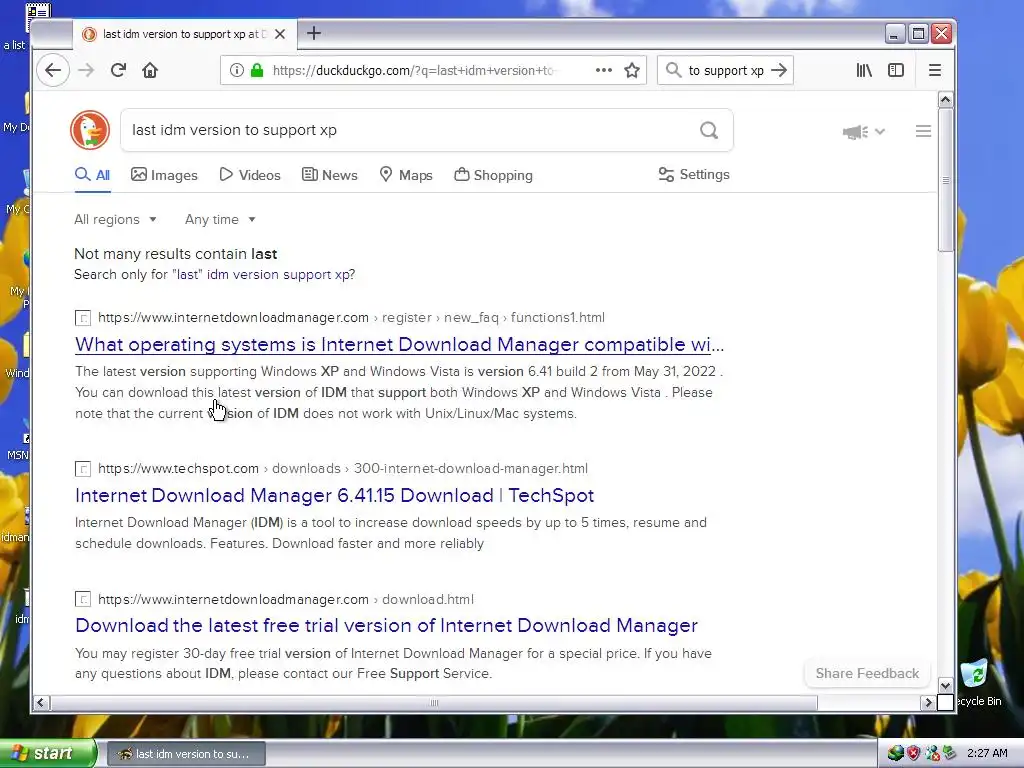
Task: Click favicon beside download.html result URL
Action: [x=83, y=600]
